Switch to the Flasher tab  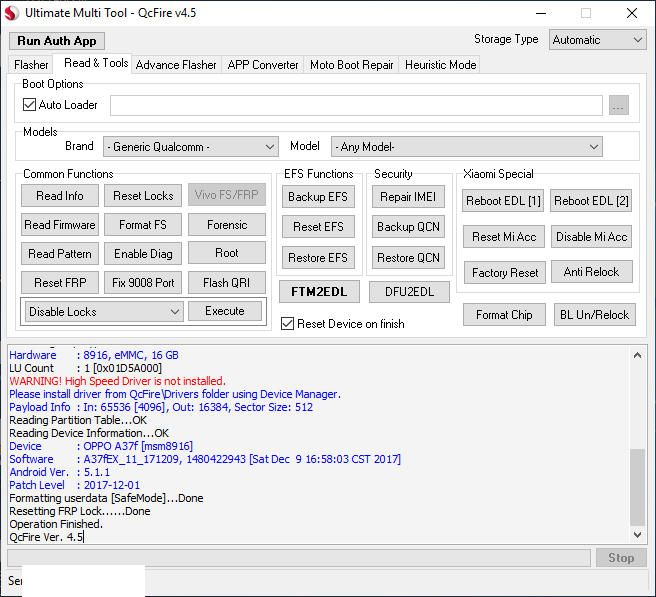tap(31, 65)
